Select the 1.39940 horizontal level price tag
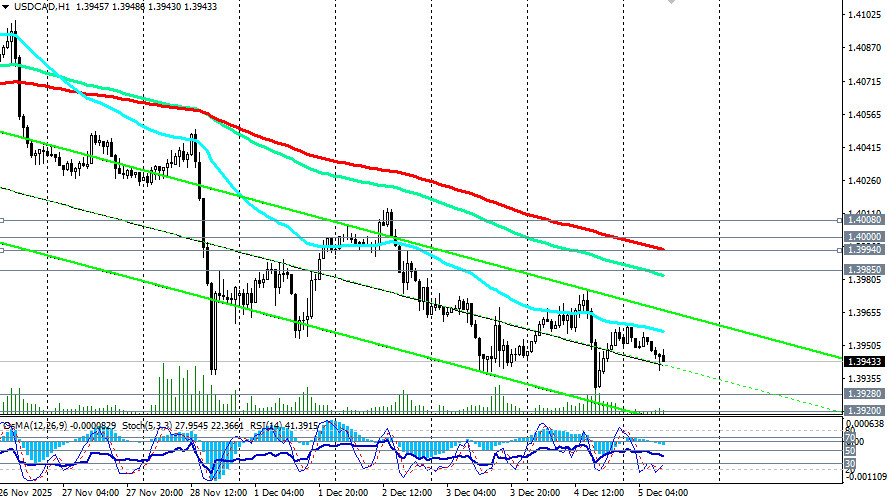Viewport: 887px width, 503px height. [864, 250]
